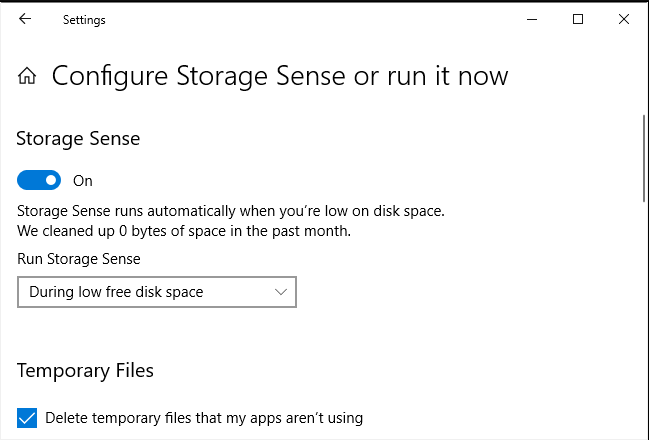Click 'Delete temporary files that my apps aren't using' label
Screen dimensions: 649x440
204,418
